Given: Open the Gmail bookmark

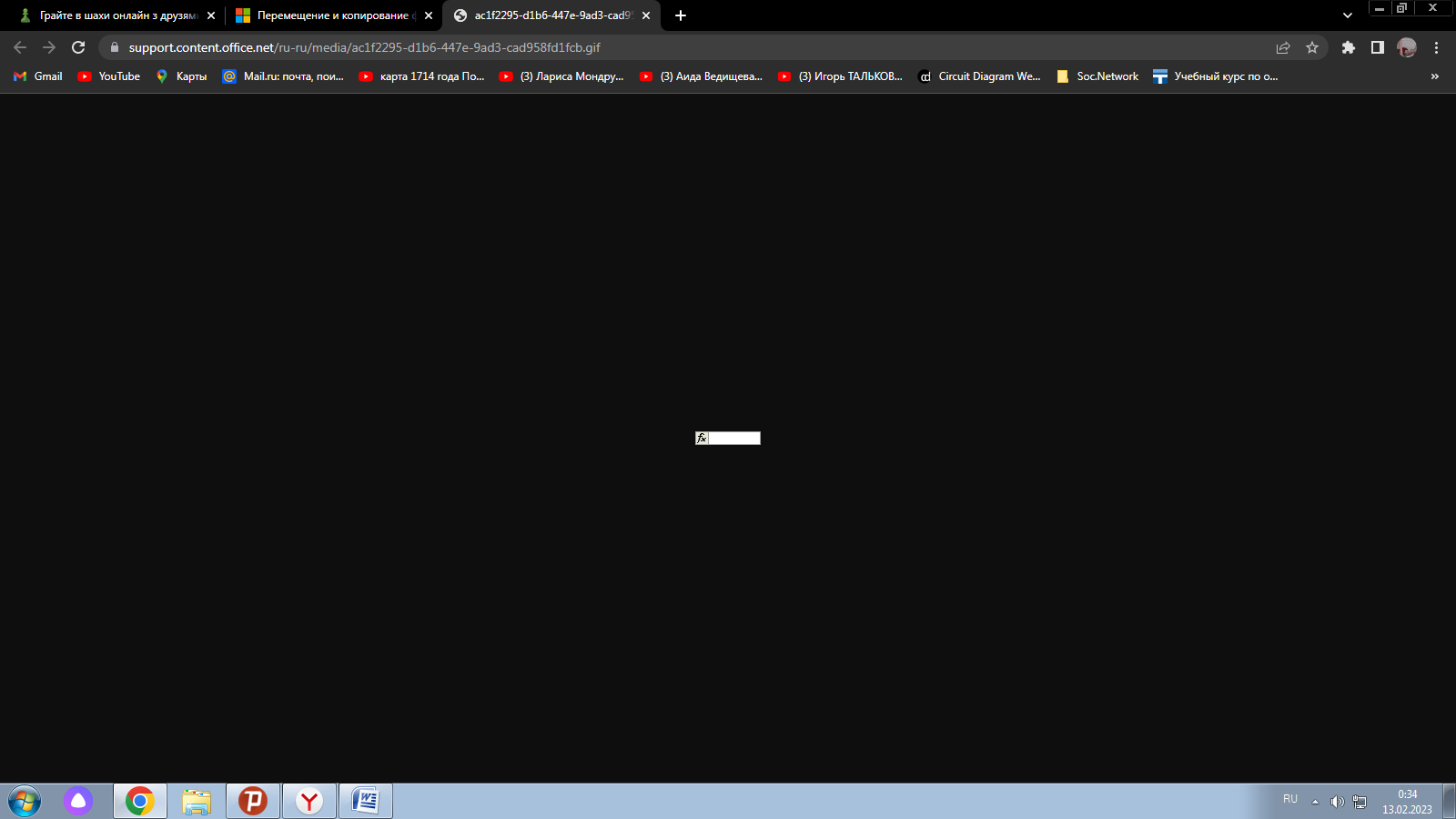Looking at the screenshot, I should (38, 76).
